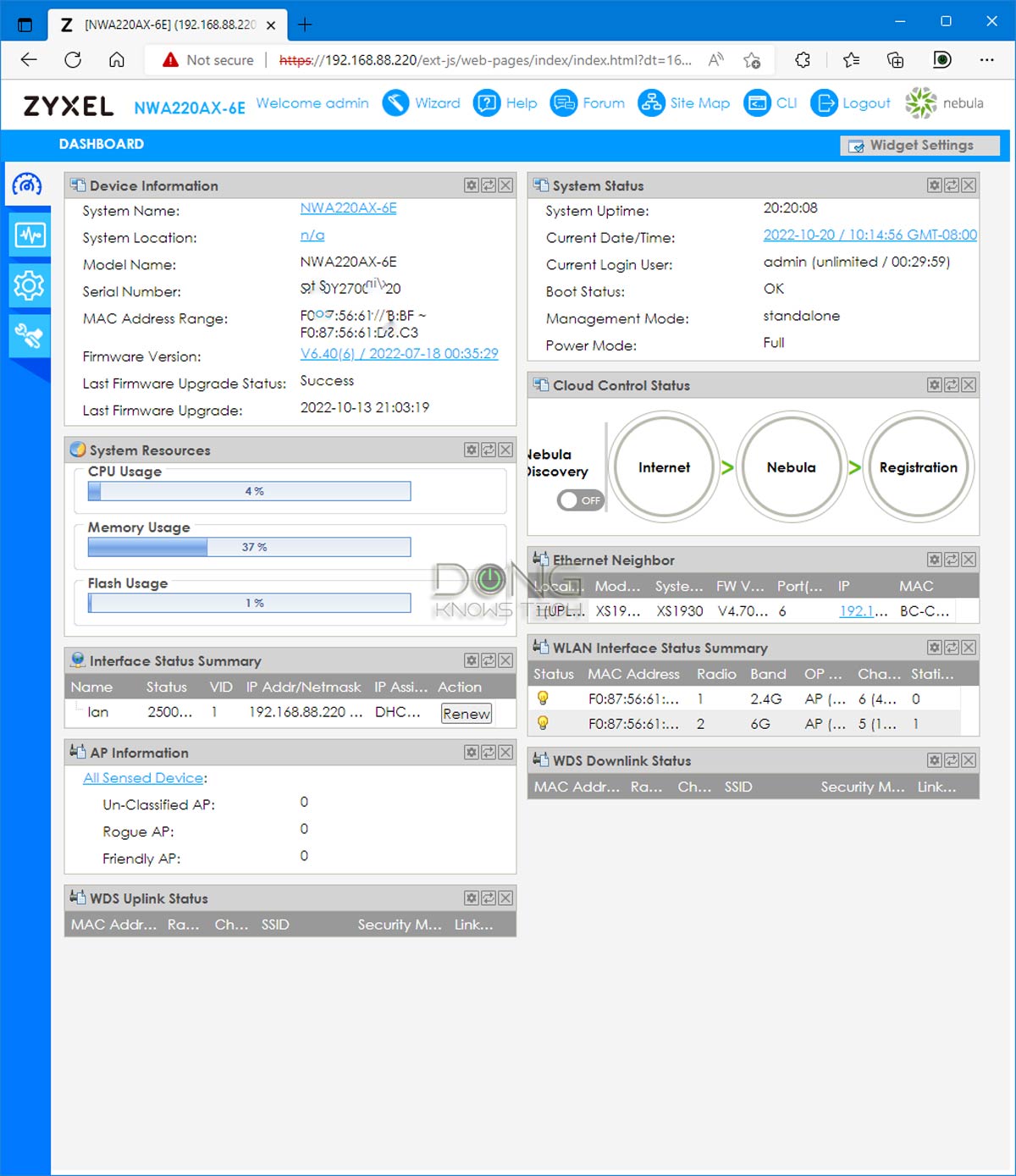Viewport: 1016px width, 1176px height.
Task: Open the Configuration gear sidebar icon
Action: [30, 285]
